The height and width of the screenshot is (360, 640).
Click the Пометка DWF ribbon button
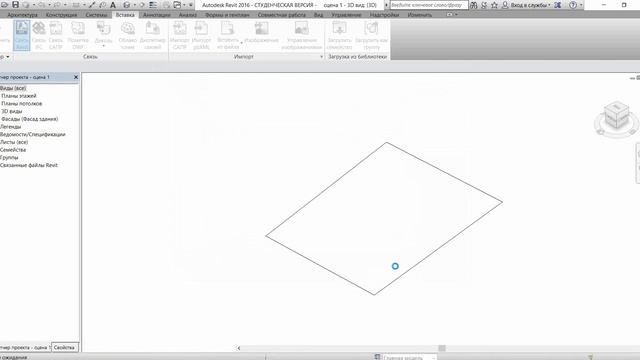point(78,36)
